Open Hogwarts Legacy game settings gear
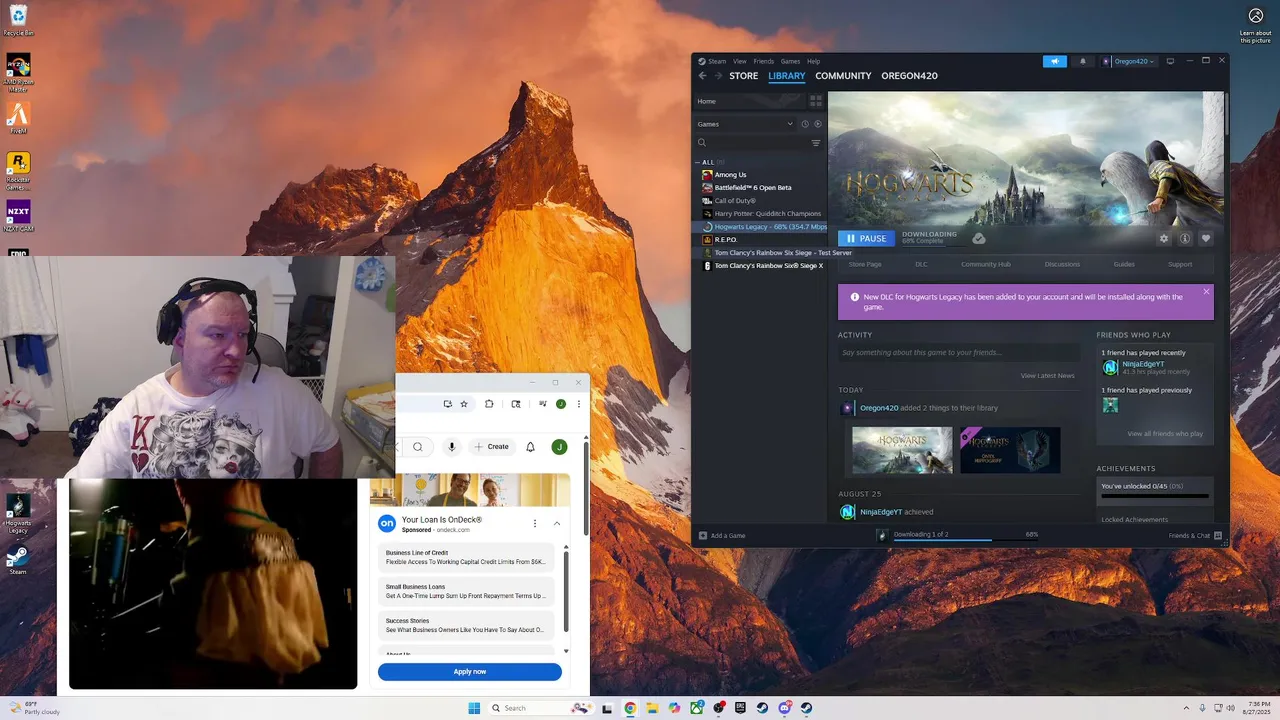 pyautogui.click(x=1164, y=239)
